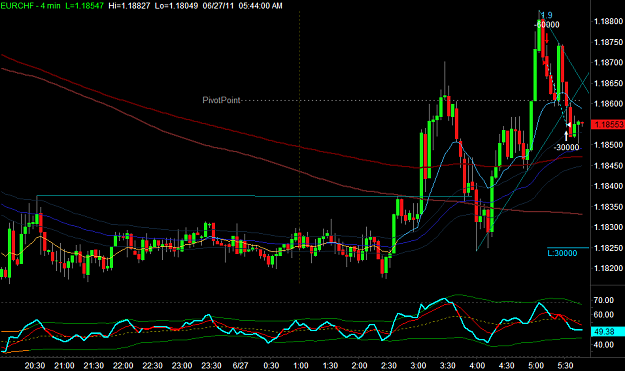This screenshot has height=371, width=625.
Task: Click the 4:30 time axis label
Action: [506, 365]
